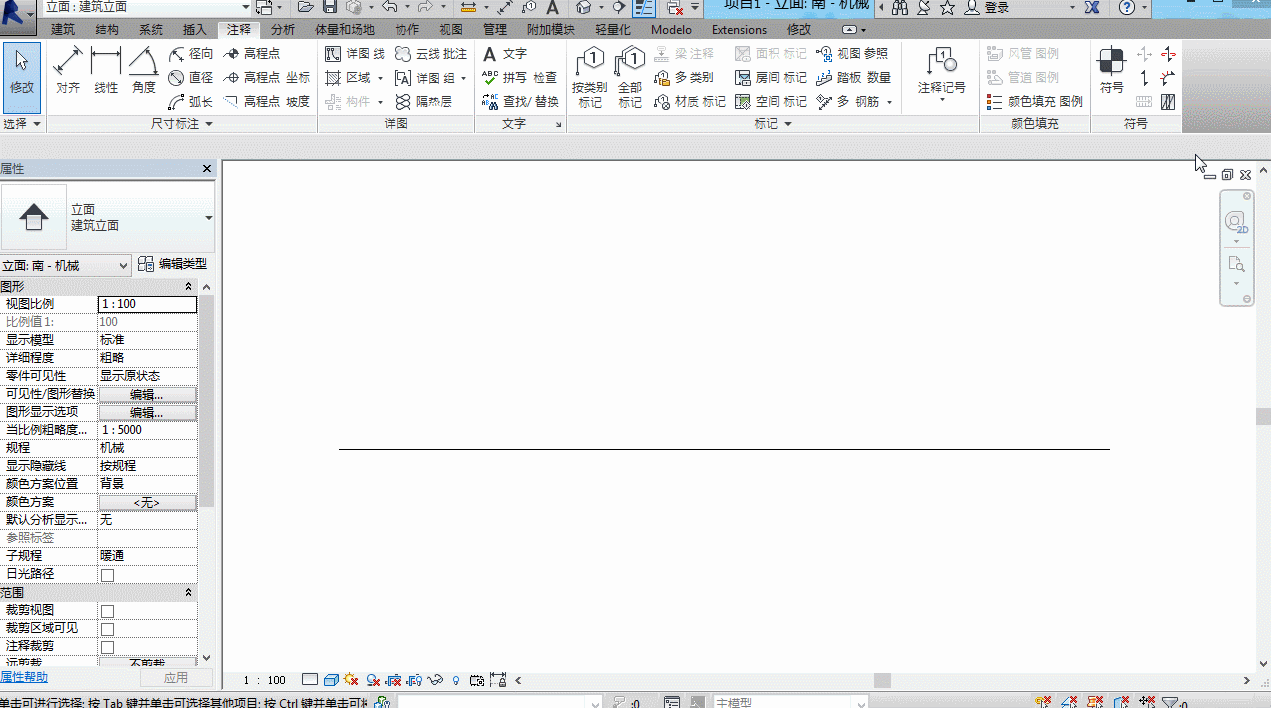Viewport: 1271px width, 708px height.
Task: Expand the 尺寸标注 panel dropdown
Action: click(x=182, y=124)
